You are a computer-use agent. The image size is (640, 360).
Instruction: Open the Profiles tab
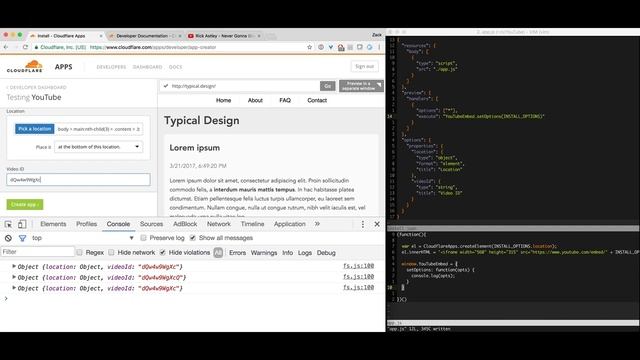[x=87, y=224]
